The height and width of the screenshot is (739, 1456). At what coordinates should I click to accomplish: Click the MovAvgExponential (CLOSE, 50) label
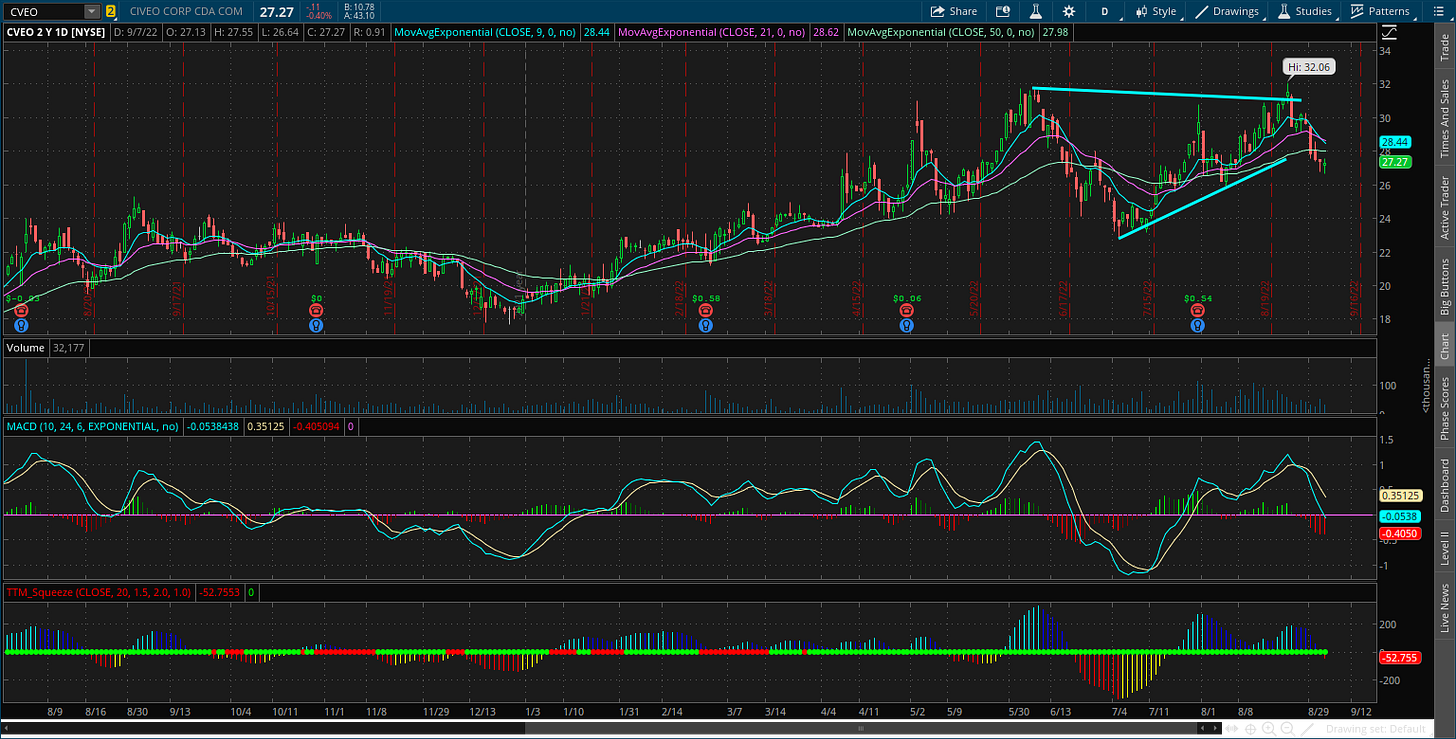pyautogui.click(x=943, y=32)
